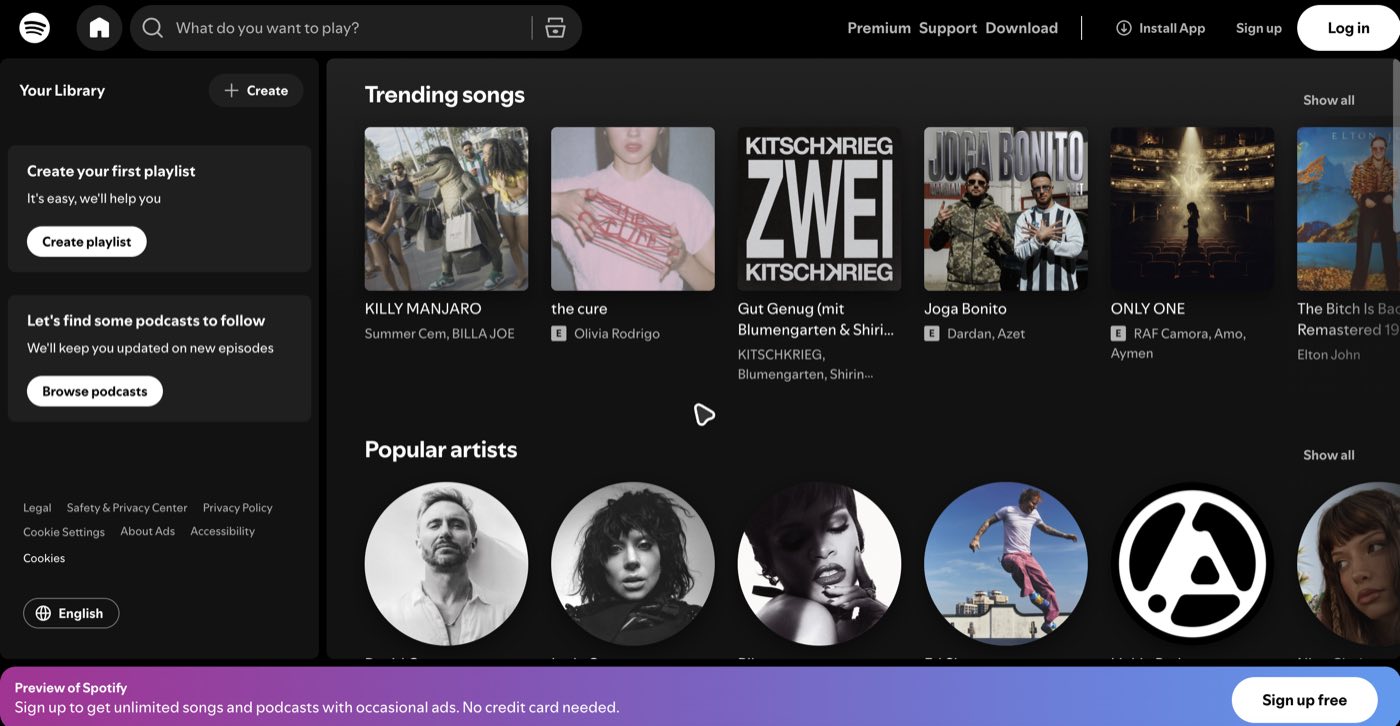Open the Cookie Settings link
This screenshot has width=1400, height=726.
pos(64,532)
